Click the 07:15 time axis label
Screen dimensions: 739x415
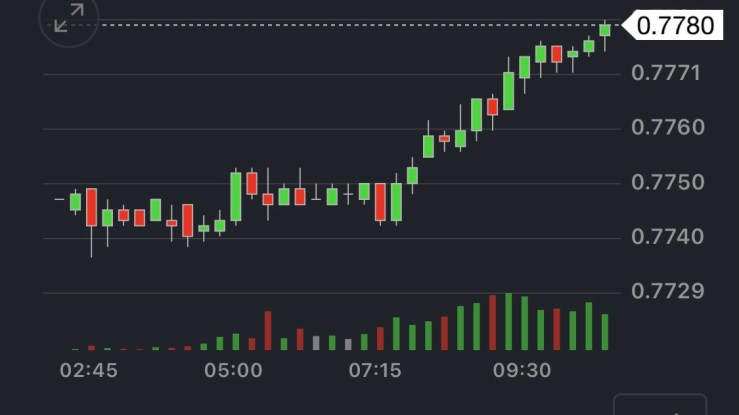pyautogui.click(x=375, y=370)
